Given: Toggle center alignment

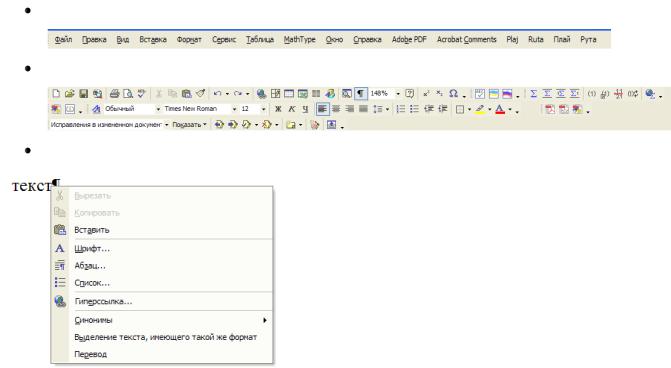Looking at the screenshot, I should coord(336,109).
